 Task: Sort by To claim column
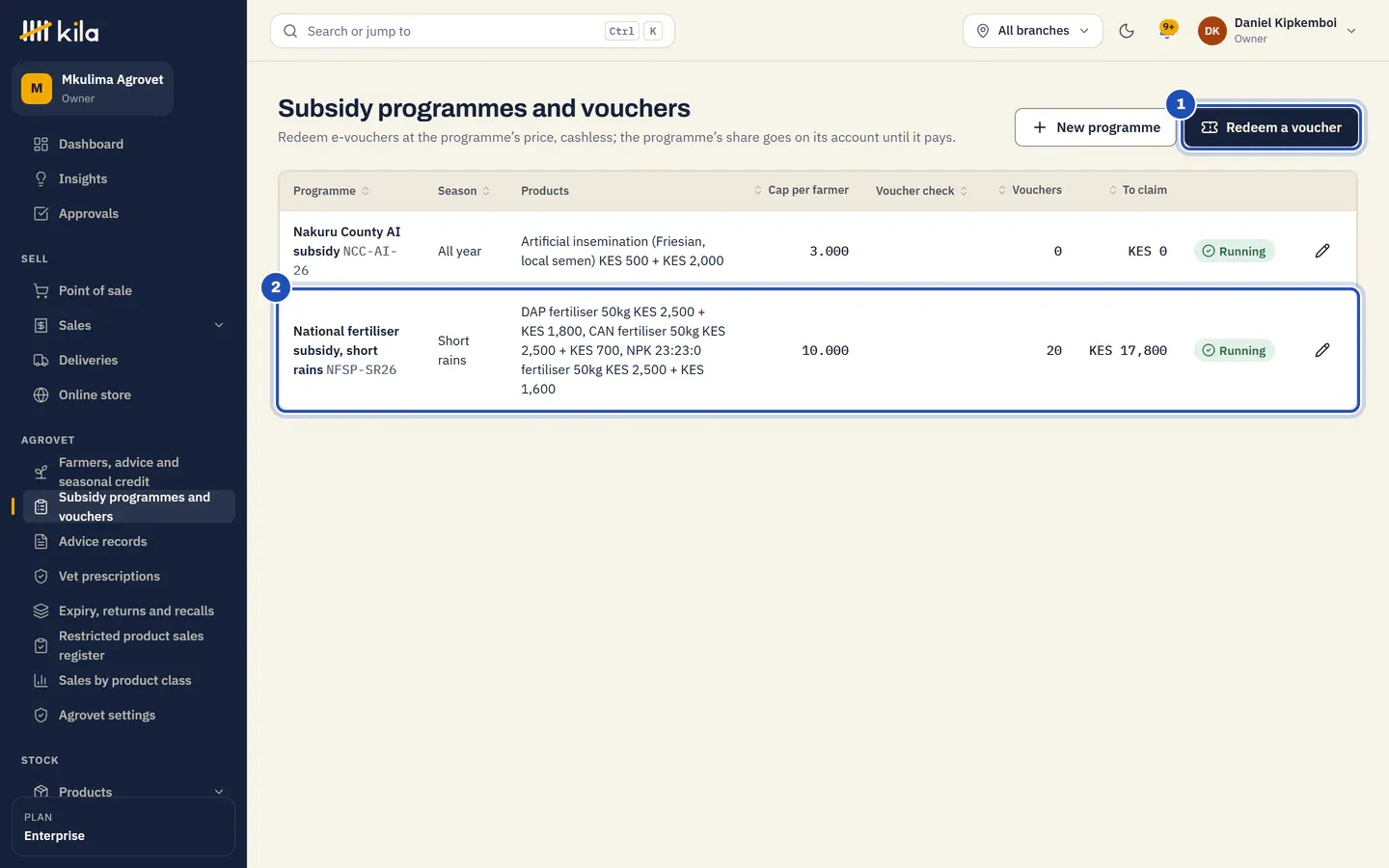point(1137,190)
